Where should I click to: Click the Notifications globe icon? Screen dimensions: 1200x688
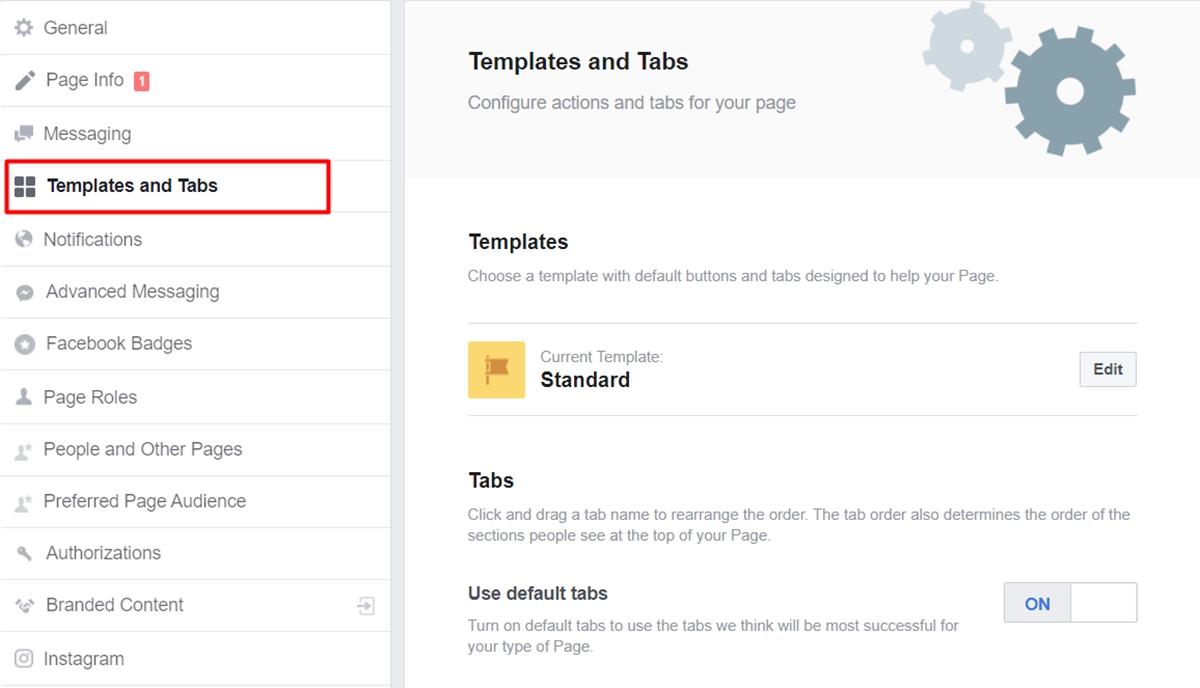(24, 239)
